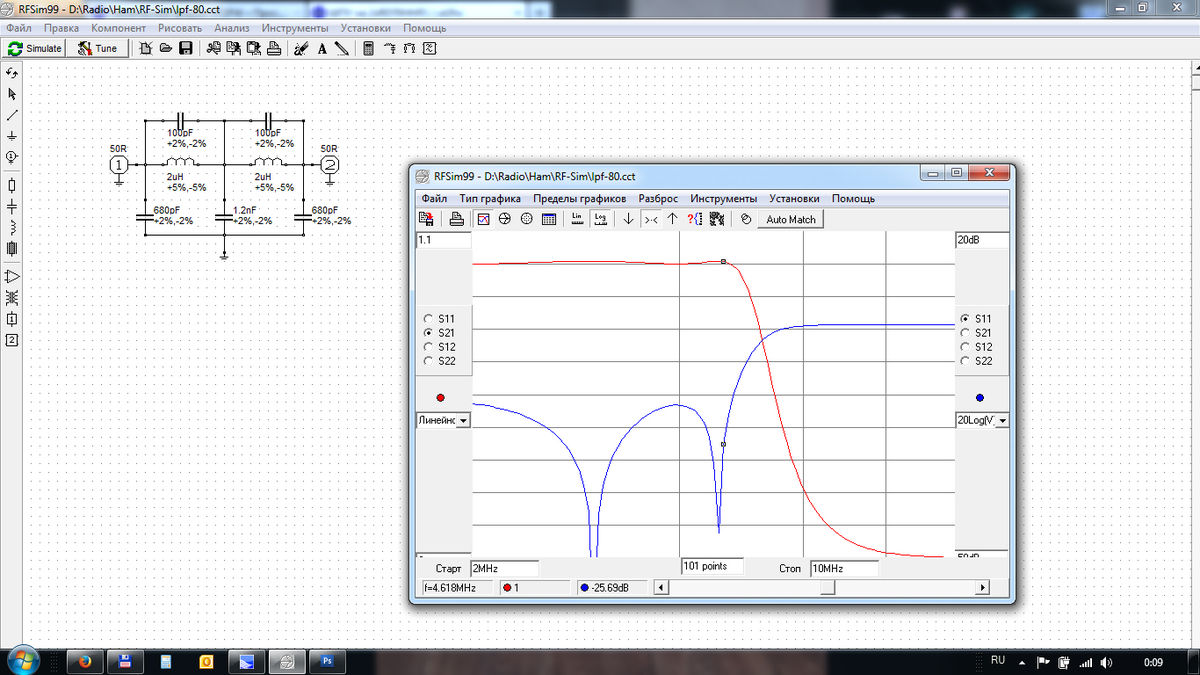The height and width of the screenshot is (675, 1200).
Task: Click the 'Стоп' frequency field showing 10MHz
Action: (x=843, y=568)
